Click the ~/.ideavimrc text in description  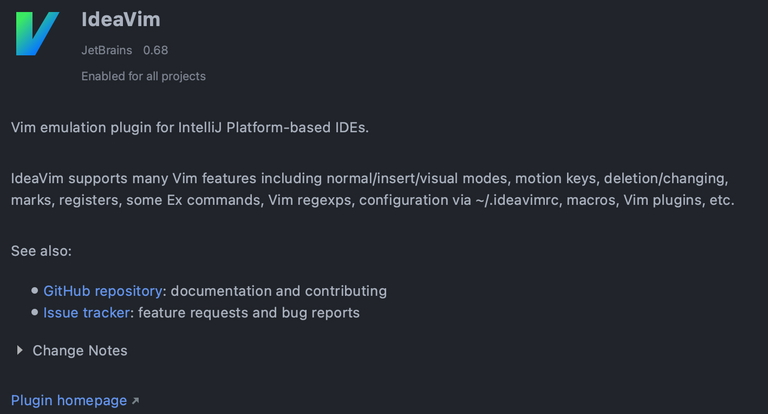tap(517, 200)
